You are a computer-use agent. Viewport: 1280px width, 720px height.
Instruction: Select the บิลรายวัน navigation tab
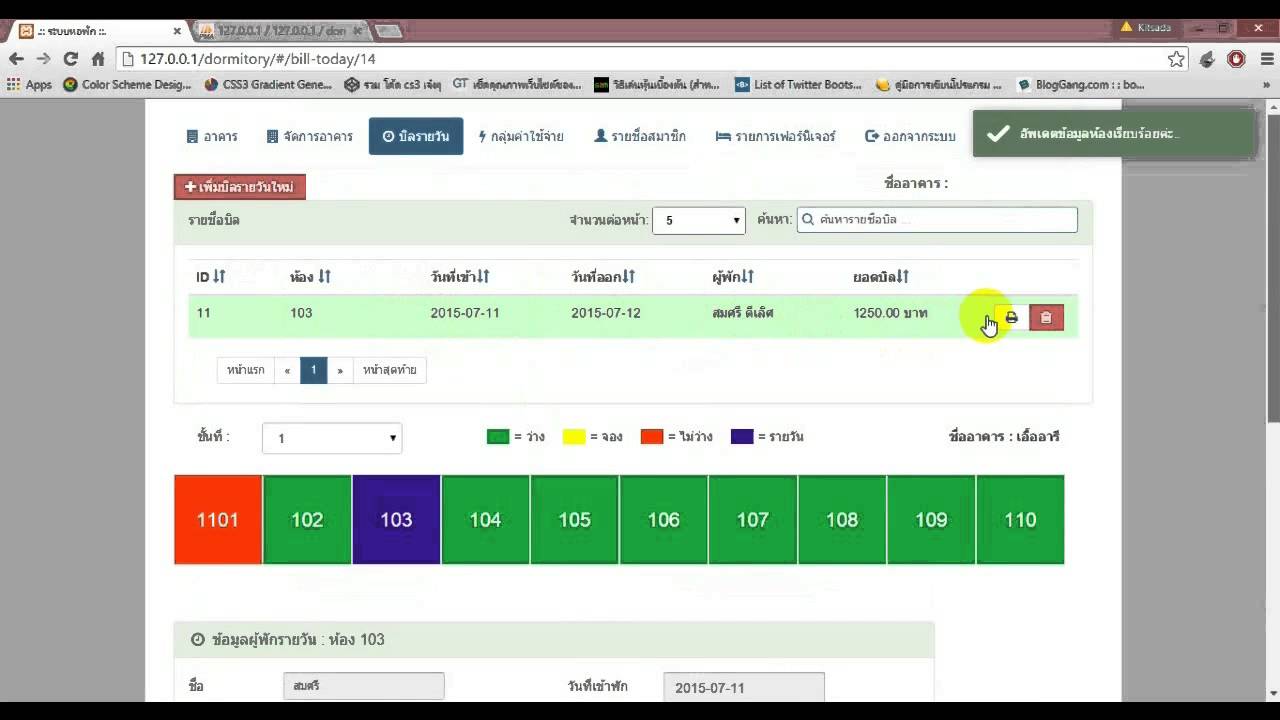[x=416, y=136]
